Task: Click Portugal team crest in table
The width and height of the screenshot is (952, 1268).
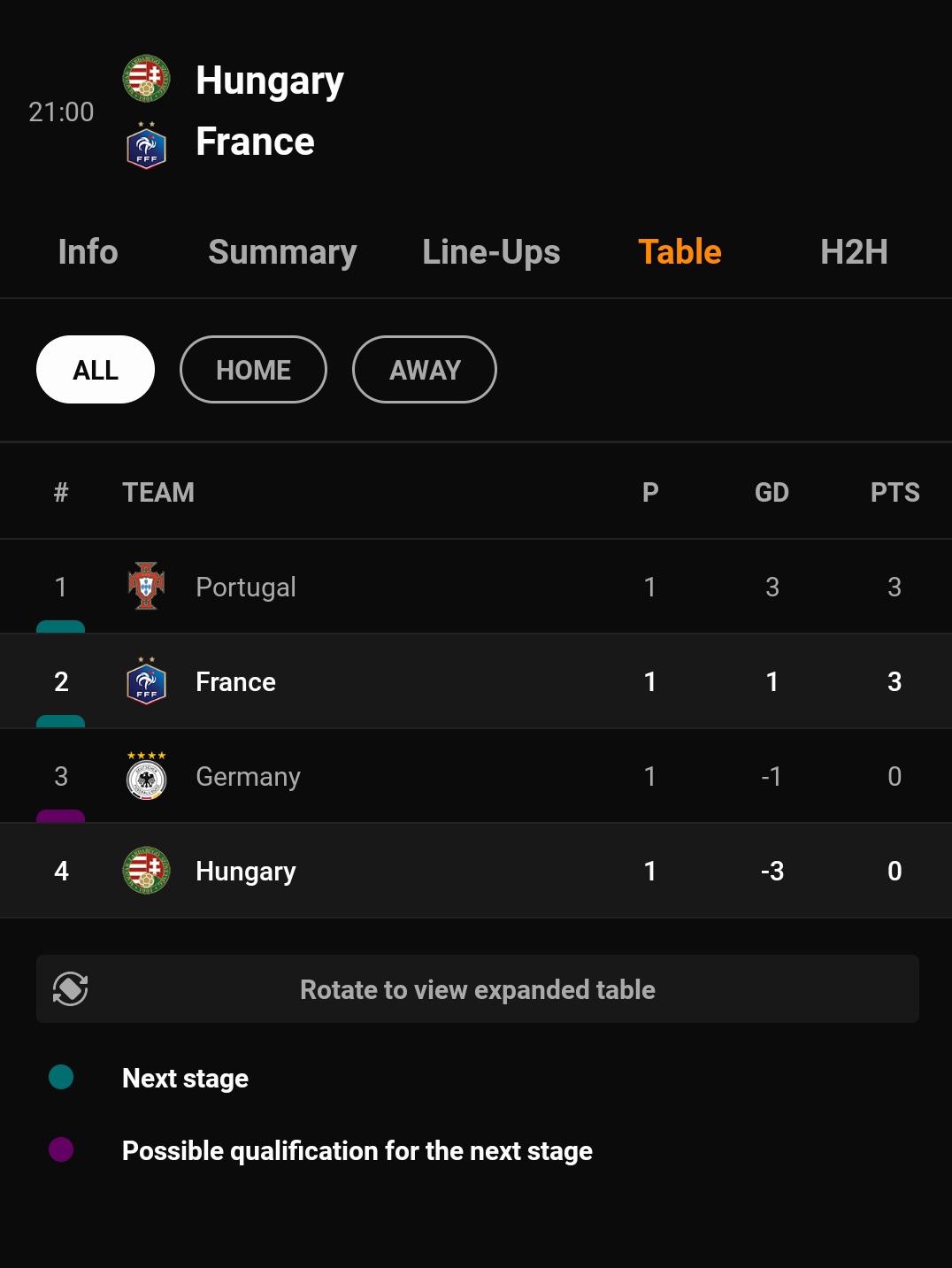Action: pyautogui.click(x=146, y=586)
